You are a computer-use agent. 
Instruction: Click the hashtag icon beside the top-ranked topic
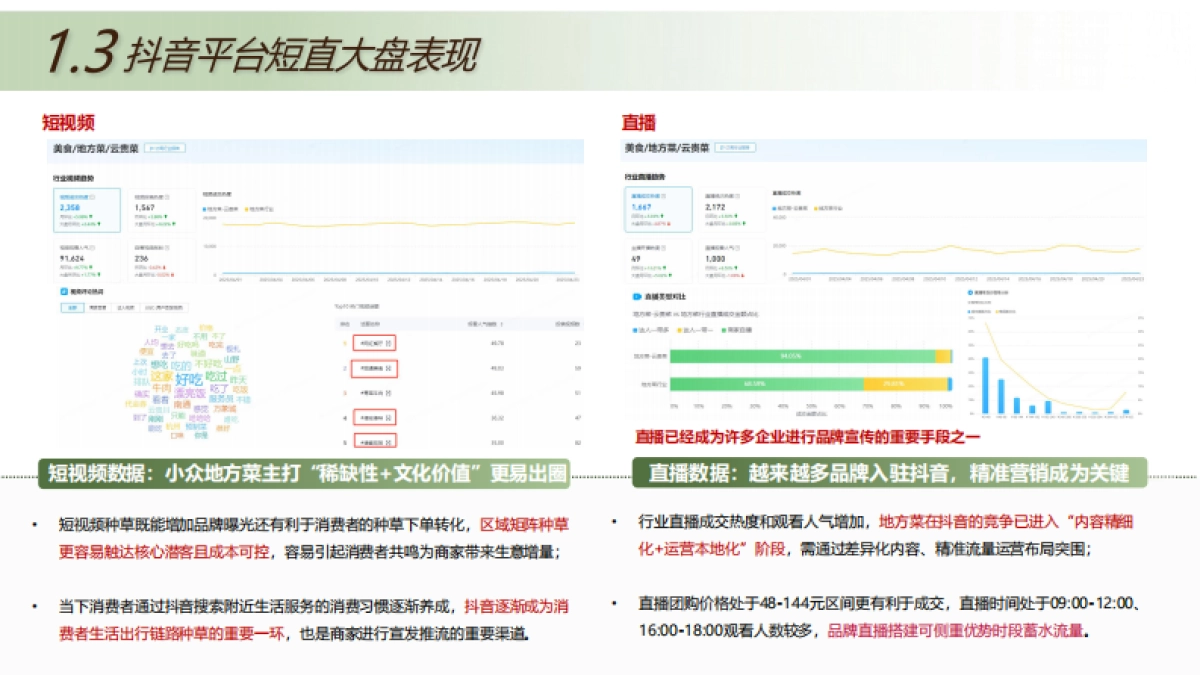pos(388,343)
